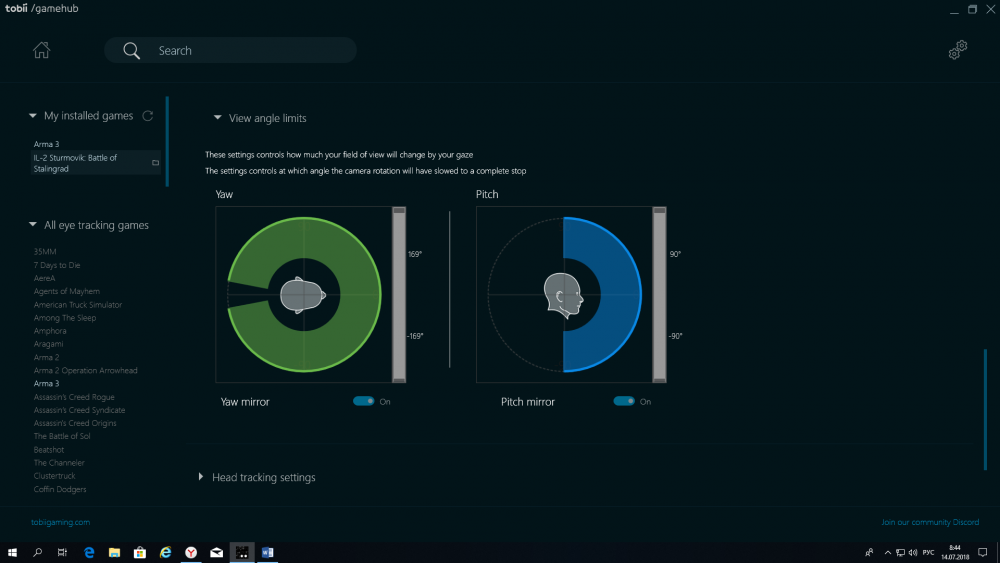Screen dimensions: 1000x563
Task: Select 35MM in games list
Action: pyautogui.click(x=45, y=252)
